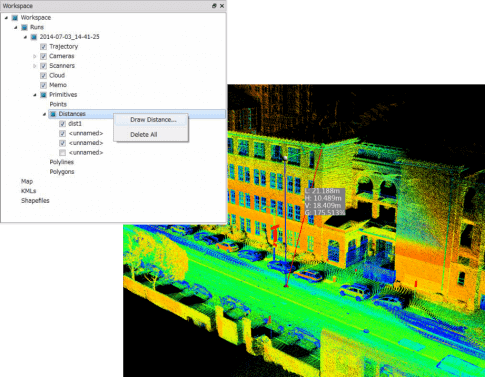Collapse the Runs tree node

click(16, 27)
